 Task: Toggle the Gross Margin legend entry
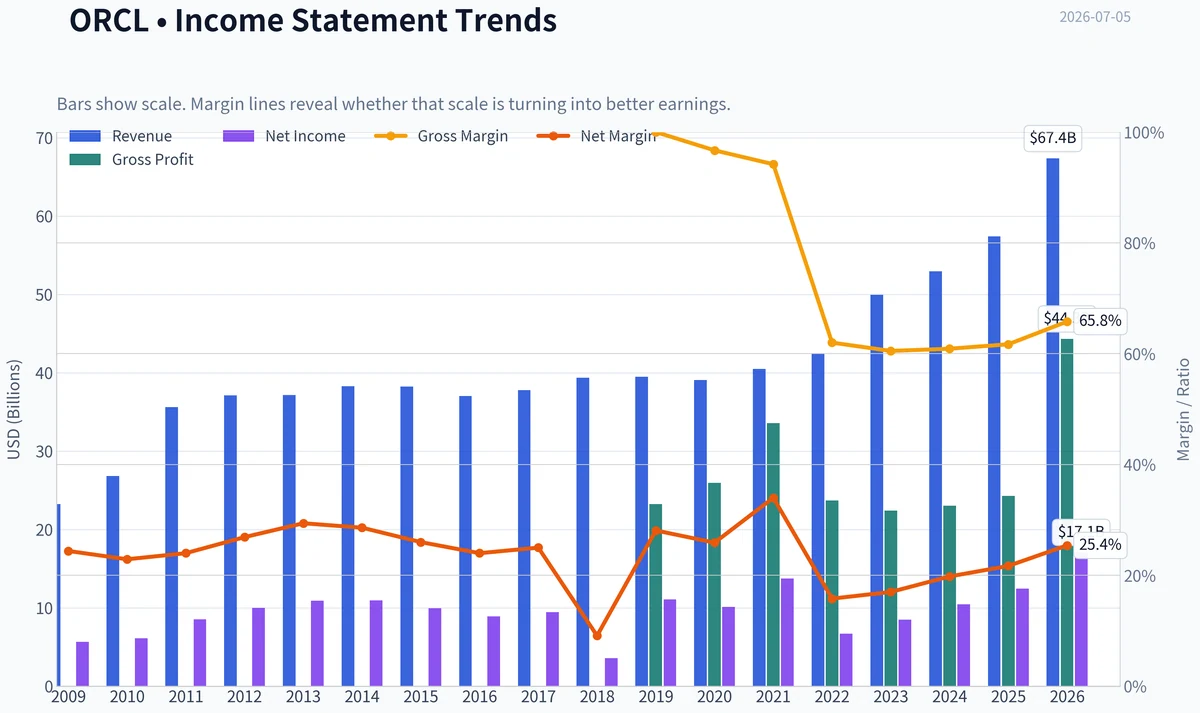click(441, 136)
